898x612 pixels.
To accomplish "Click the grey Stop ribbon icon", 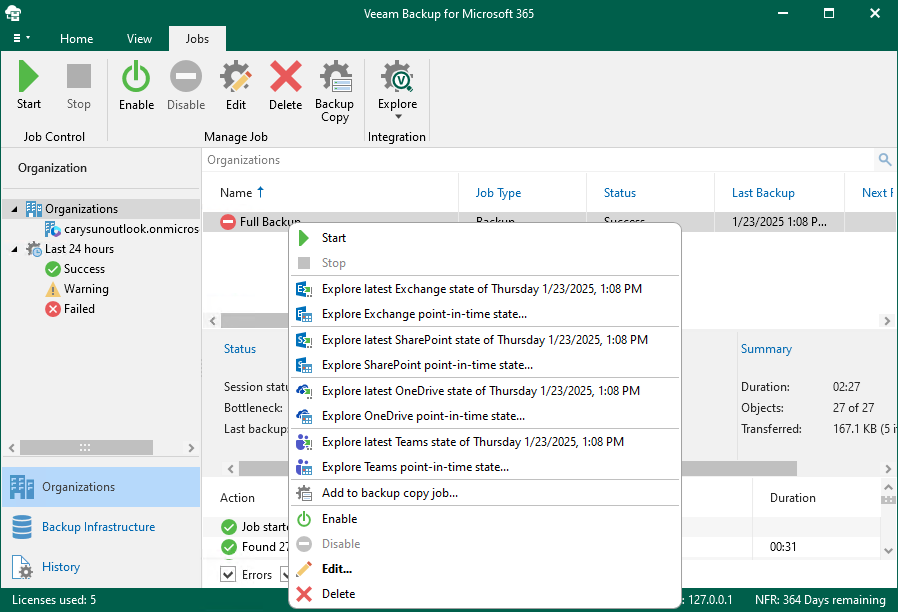I will click(78, 76).
